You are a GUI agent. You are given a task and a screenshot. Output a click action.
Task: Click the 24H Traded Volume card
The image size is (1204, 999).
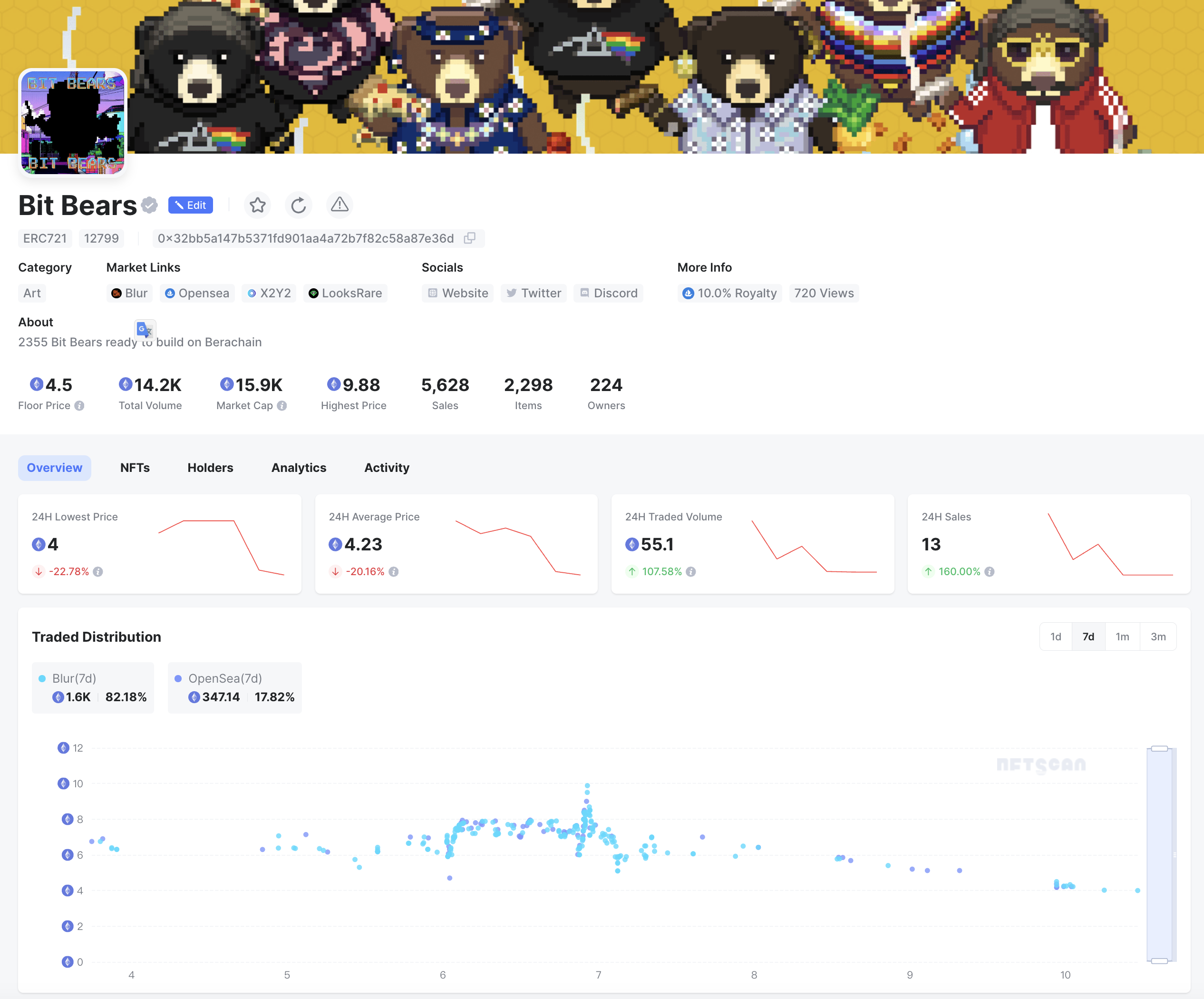[x=753, y=544]
